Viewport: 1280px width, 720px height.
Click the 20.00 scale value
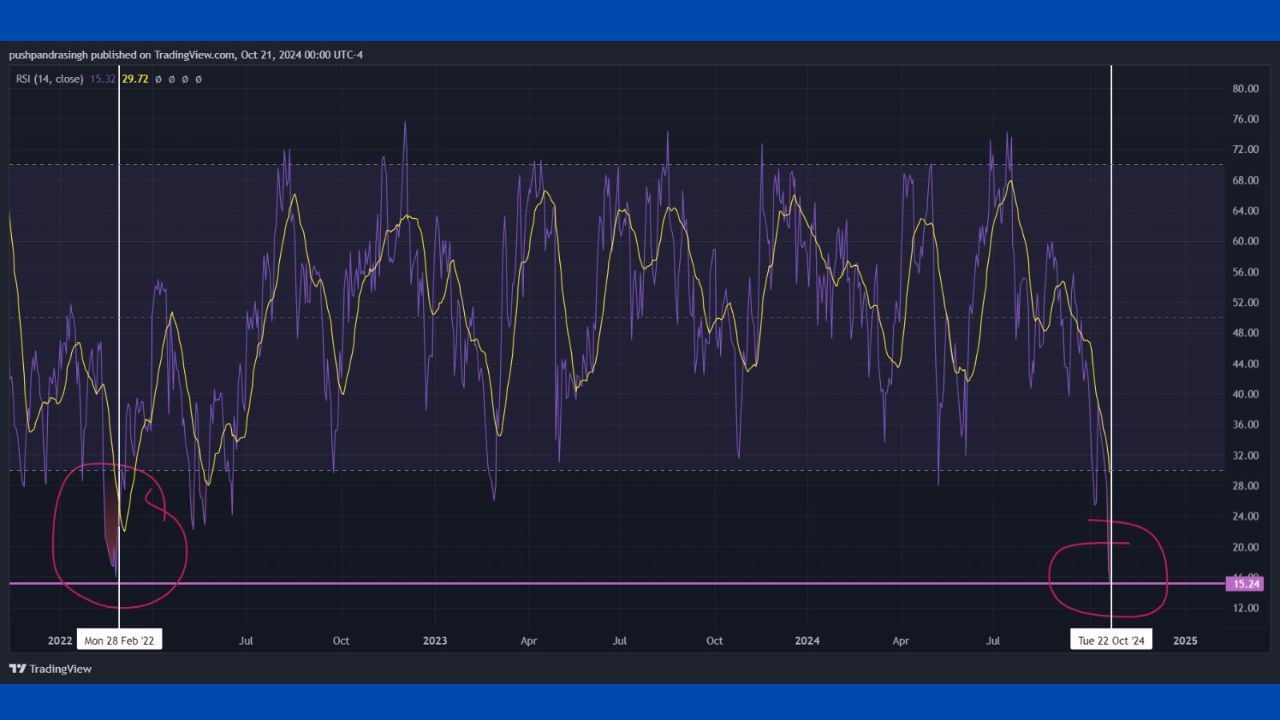click(x=1245, y=547)
